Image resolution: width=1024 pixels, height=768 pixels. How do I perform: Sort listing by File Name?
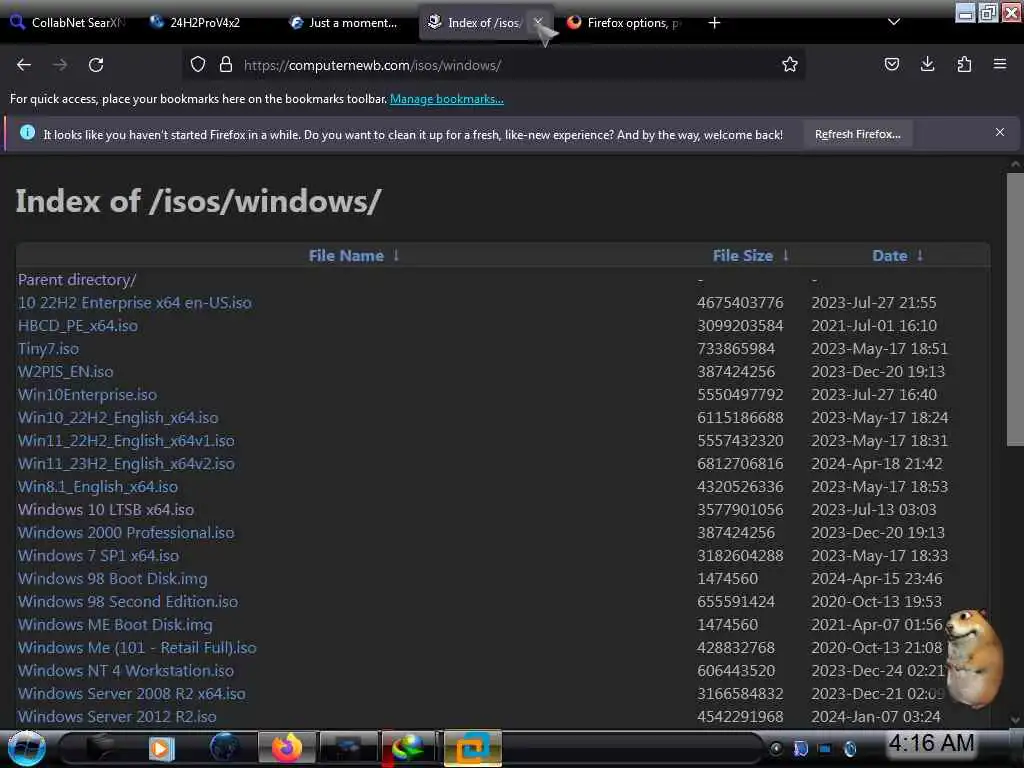pos(346,255)
